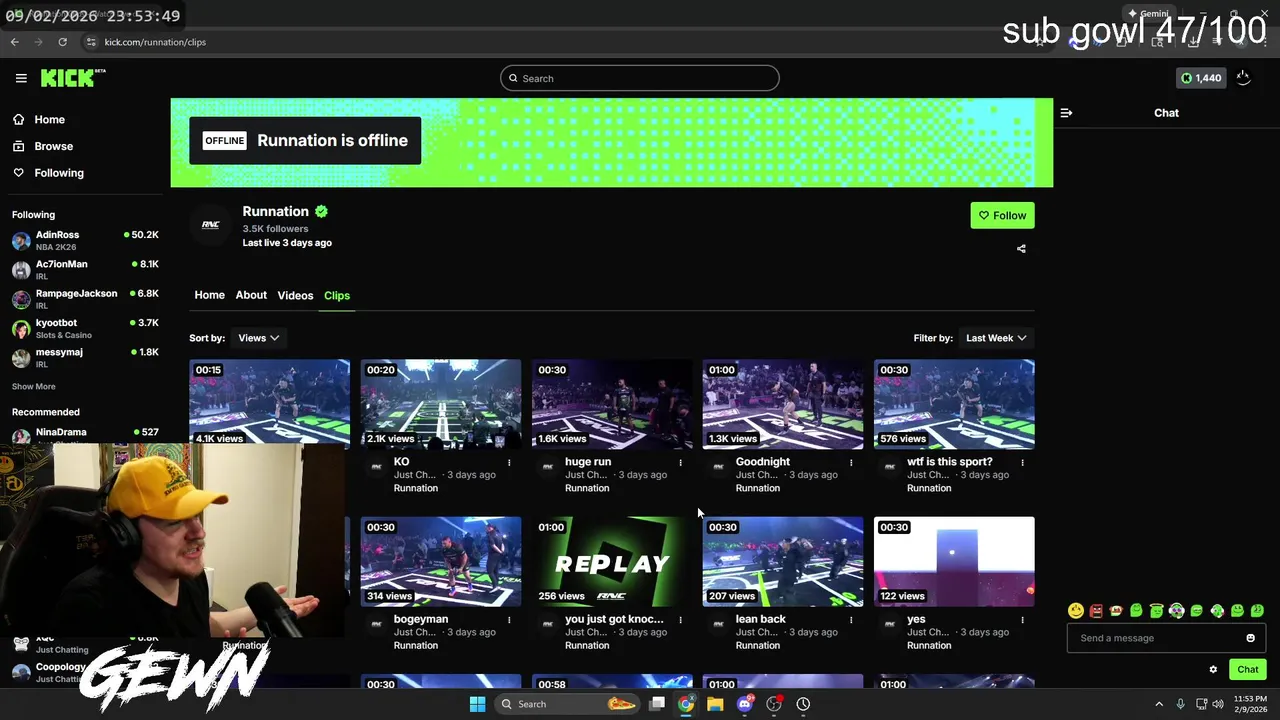Open the emoji picker in chat box
Screen dimensions: 1280x720
(1250, 638)
